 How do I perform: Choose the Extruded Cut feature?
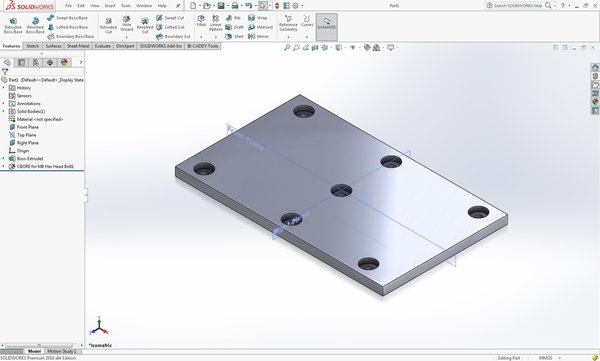pyautogui.click(x=108, y=25)
